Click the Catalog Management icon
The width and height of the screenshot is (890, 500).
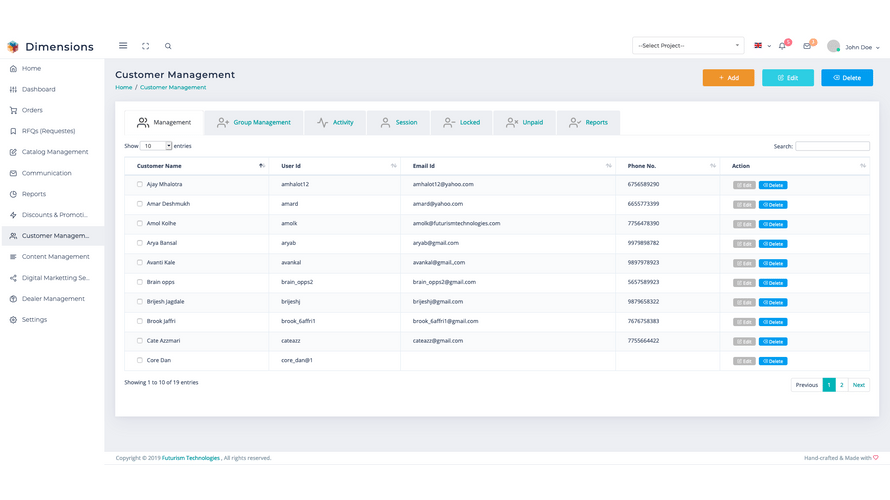pos(13,152)
